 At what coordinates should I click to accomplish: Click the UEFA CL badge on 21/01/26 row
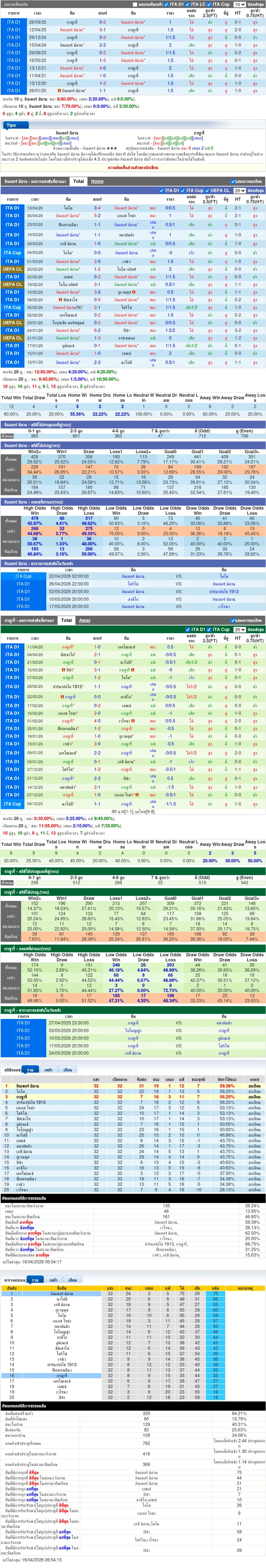tap(13, 338)
